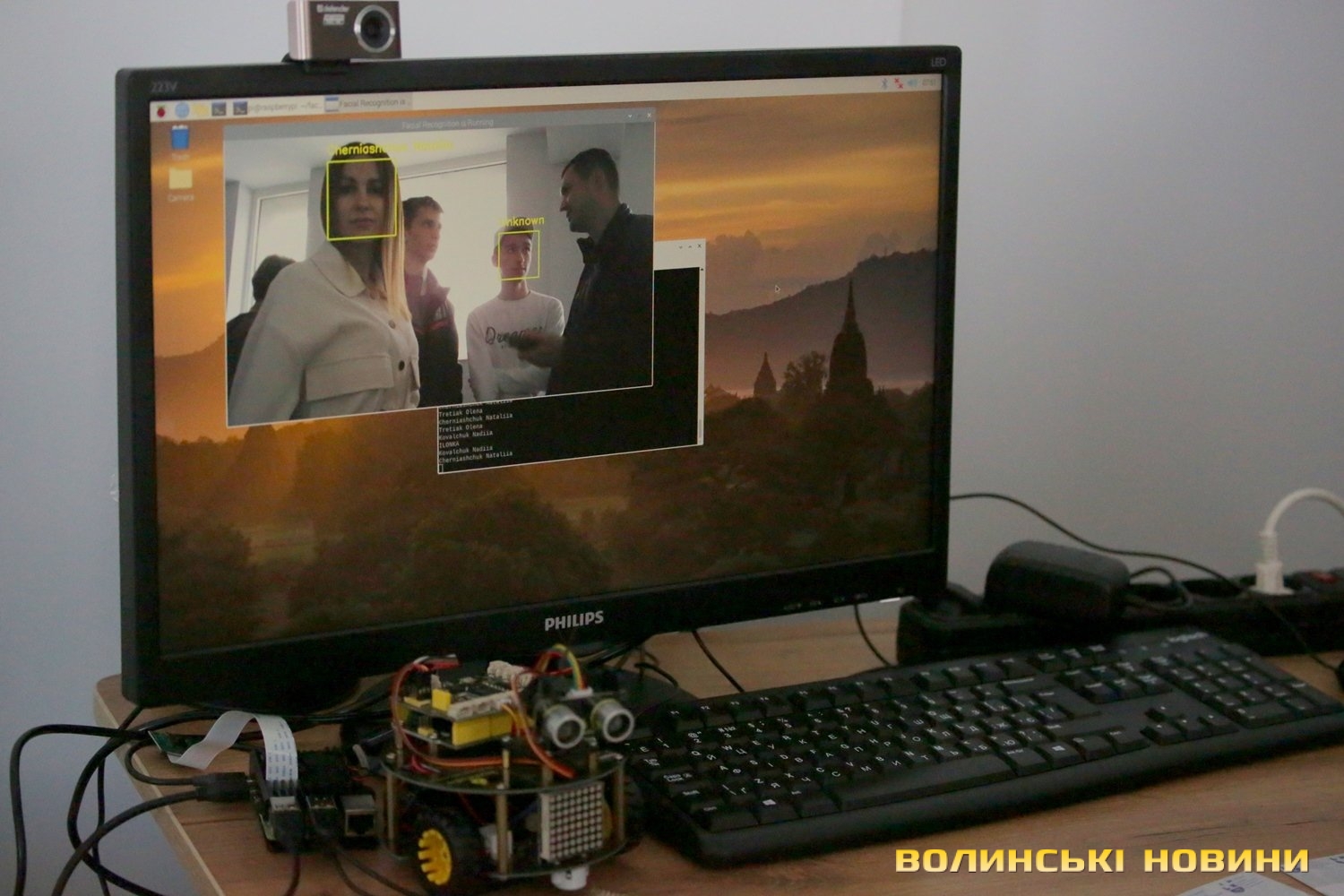Minimize the Facial Recognition video window

[630, 116]
